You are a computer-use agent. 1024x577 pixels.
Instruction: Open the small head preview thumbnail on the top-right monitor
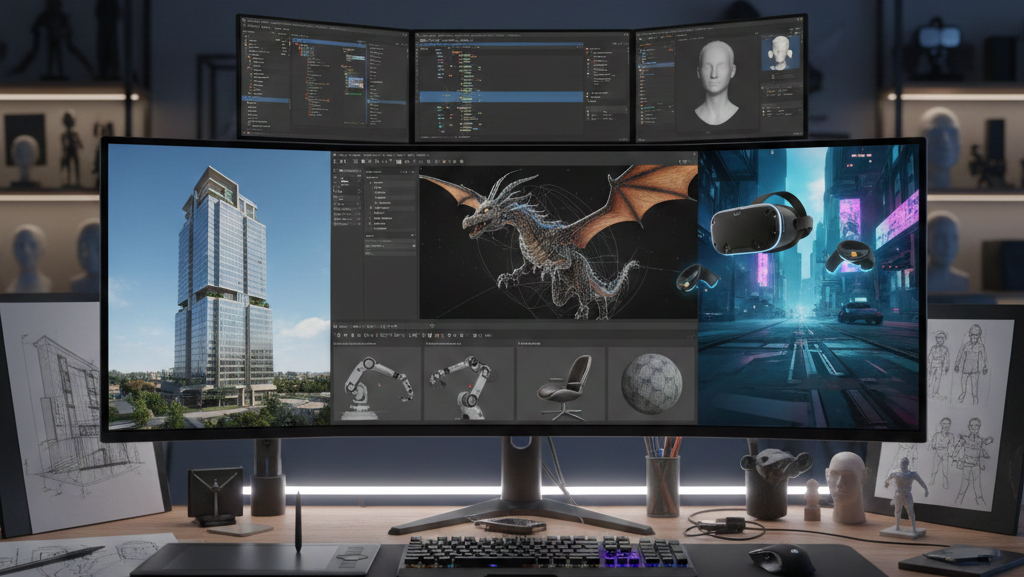pos(780,54)
